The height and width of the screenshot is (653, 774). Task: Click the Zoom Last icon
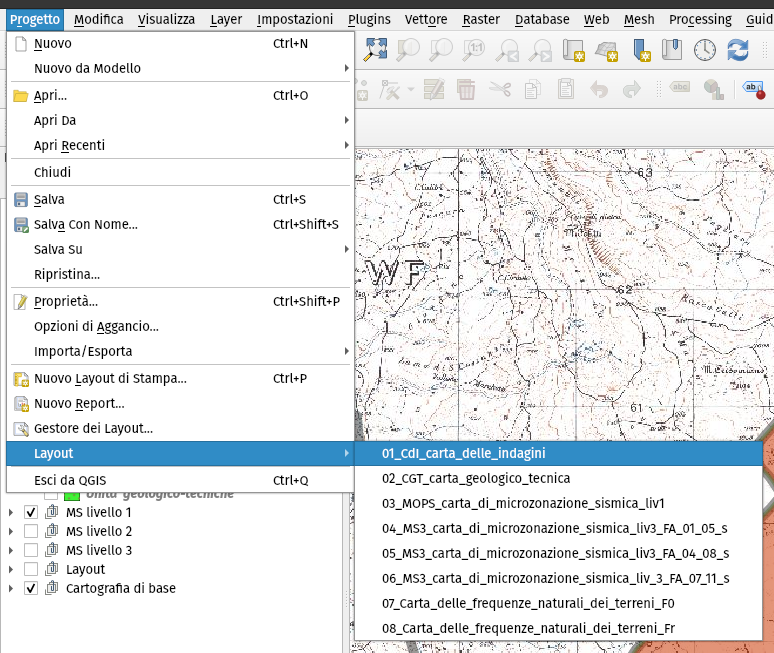(507, 50)
